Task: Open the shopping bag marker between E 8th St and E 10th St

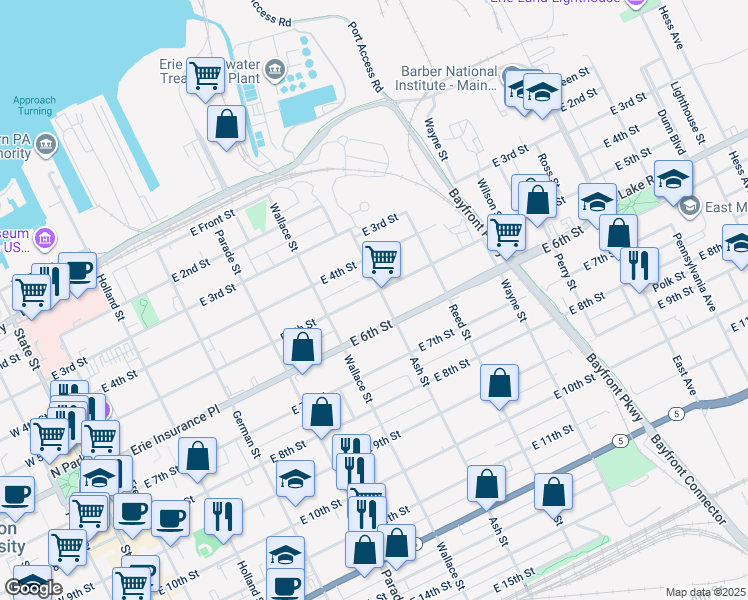Action: pyautogui.click(x=499, y=382)
